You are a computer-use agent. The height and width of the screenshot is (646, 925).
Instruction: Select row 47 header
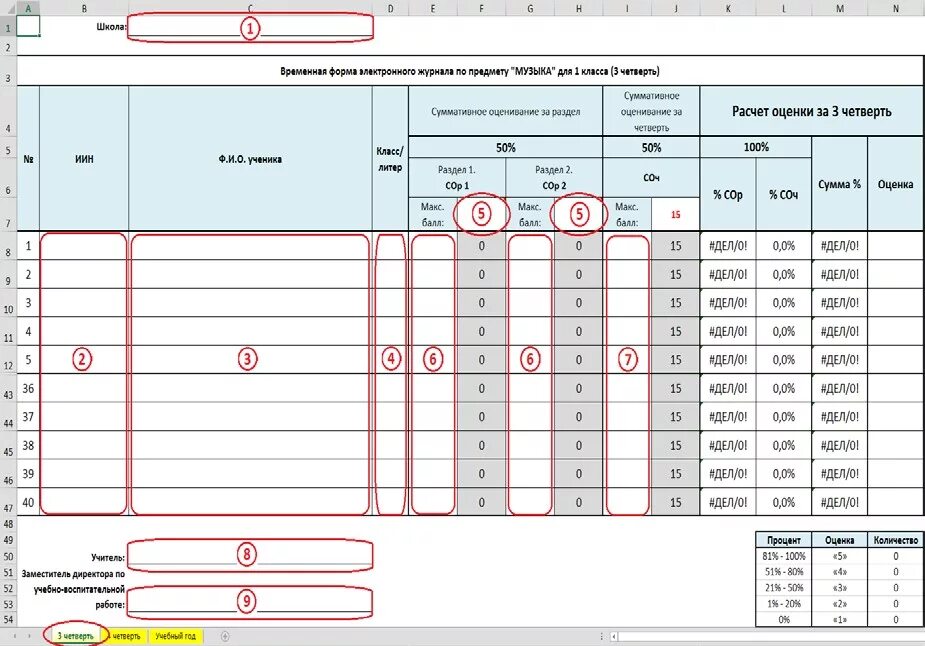point(8,503)
